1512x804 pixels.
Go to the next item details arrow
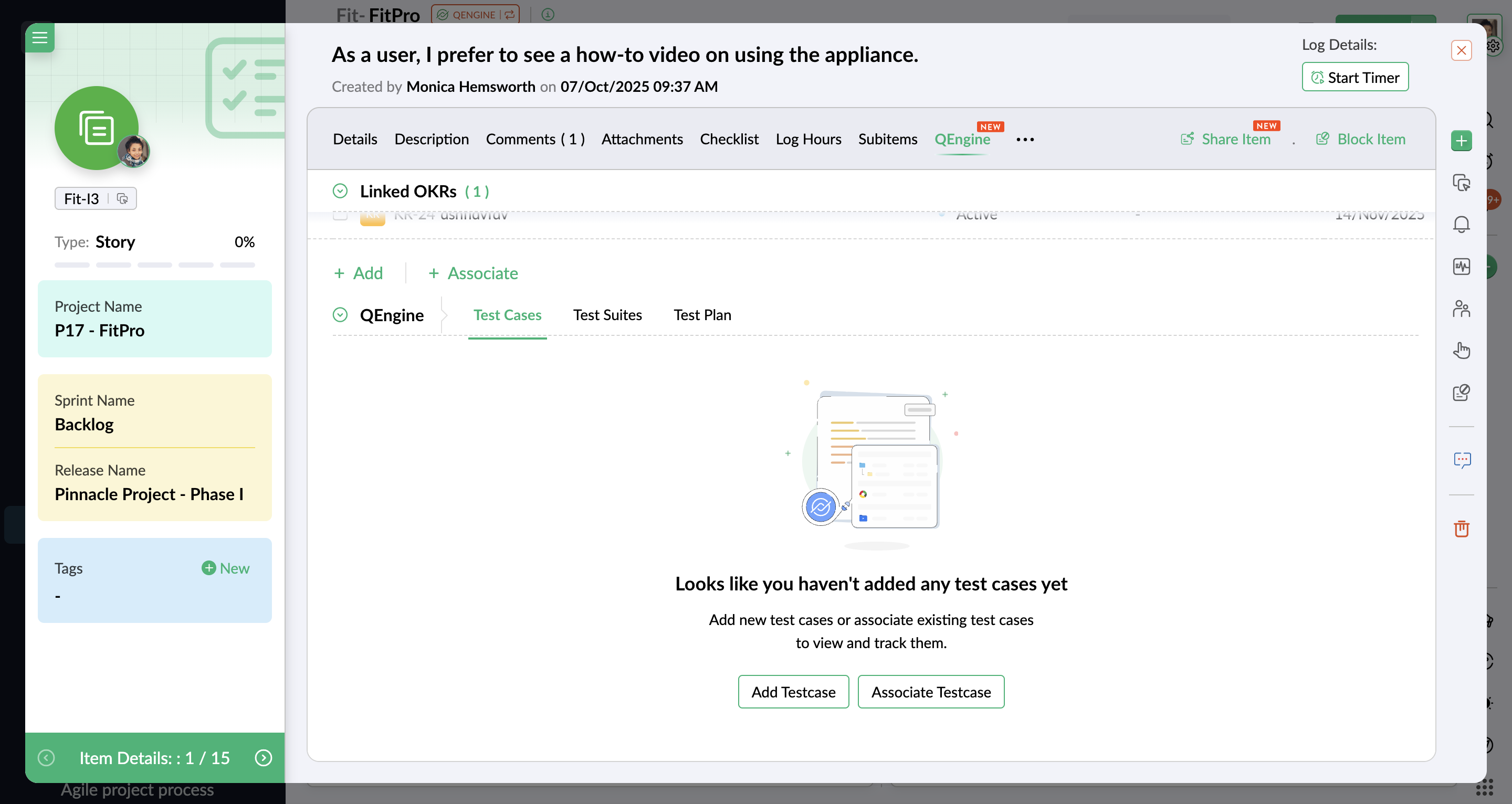264,758
